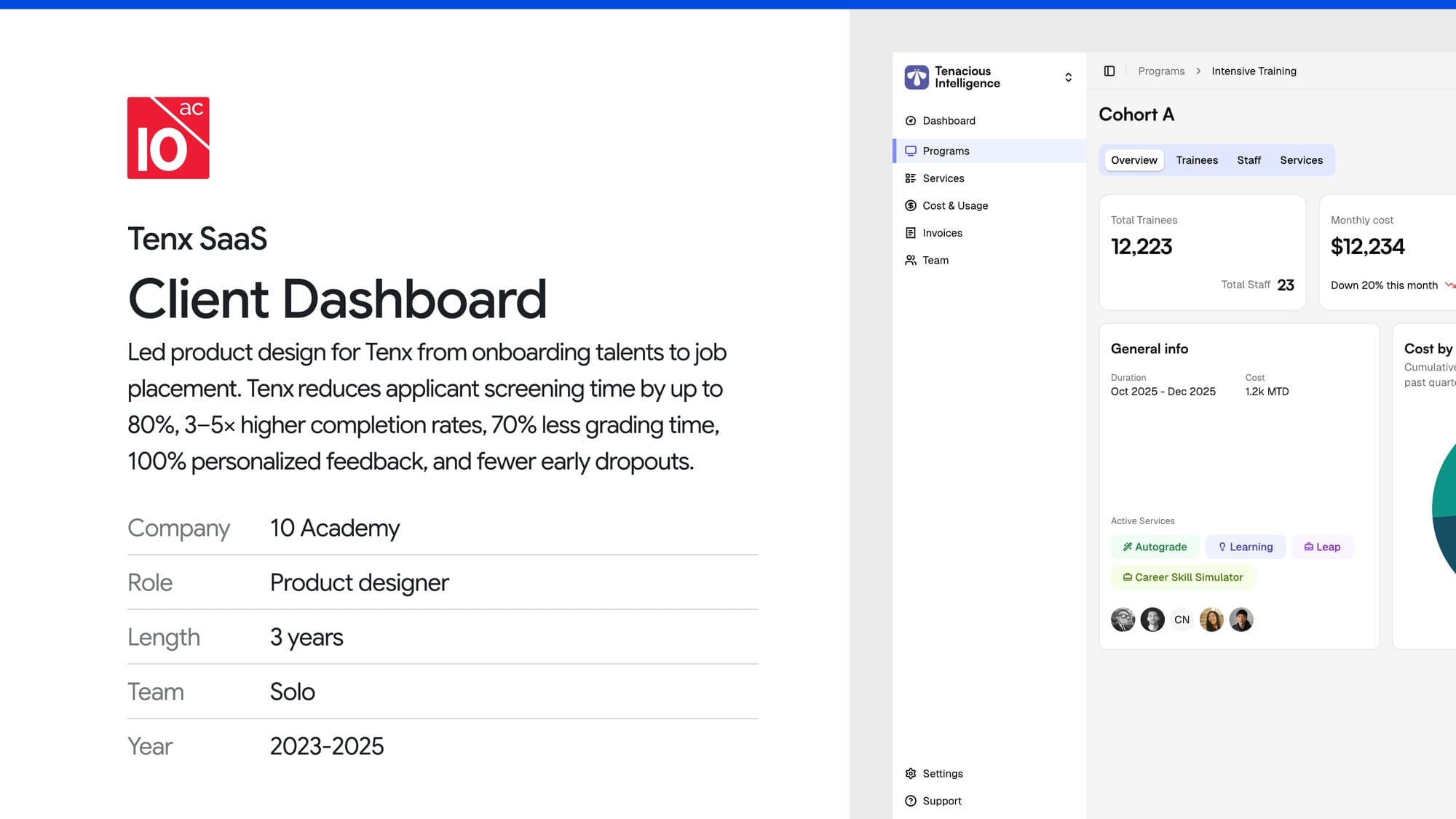Screen dimensions: 1456x819
Task: Click the Autograde service tag
Action: click(1155, 547)
